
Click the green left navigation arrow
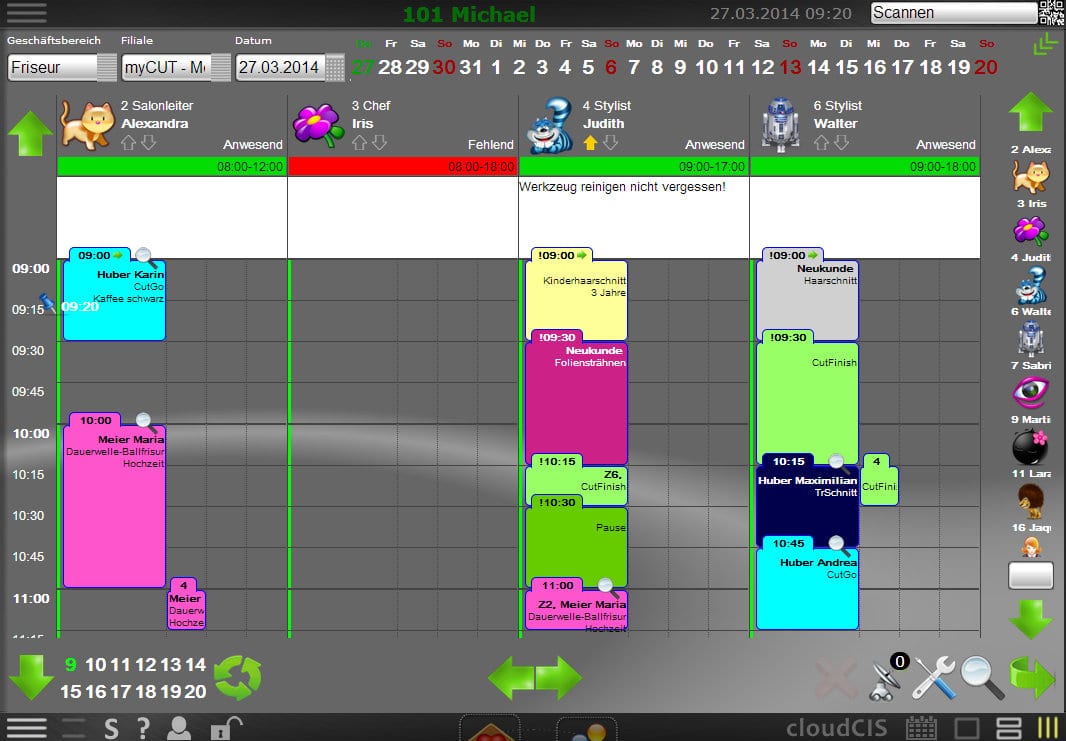click(x=511, y=678)
